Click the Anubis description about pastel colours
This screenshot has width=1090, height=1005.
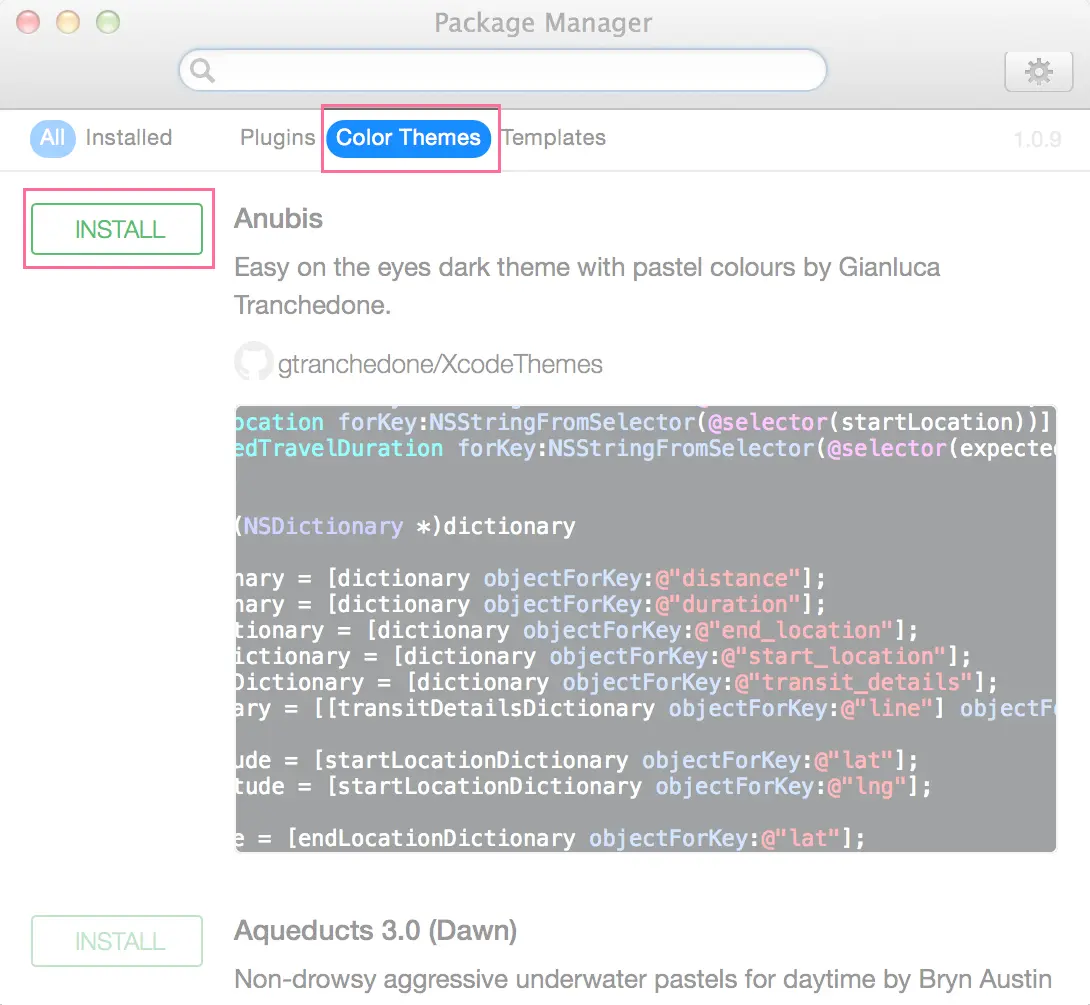[587, 286]
